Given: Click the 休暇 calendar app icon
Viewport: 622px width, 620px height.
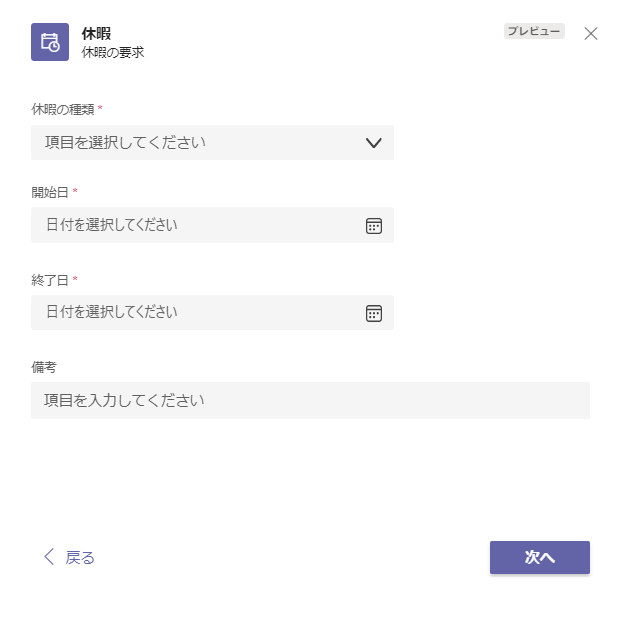Looking at the screenshot, I should click(50, 42).
